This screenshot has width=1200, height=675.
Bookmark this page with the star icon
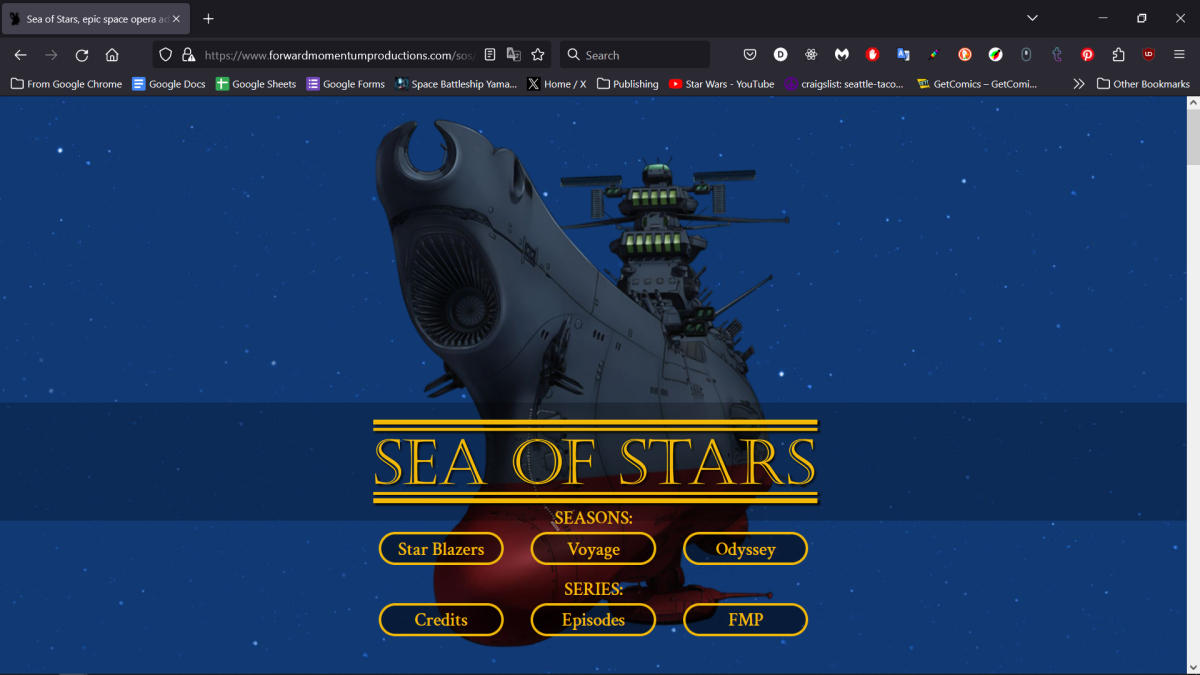coord(538,55)
